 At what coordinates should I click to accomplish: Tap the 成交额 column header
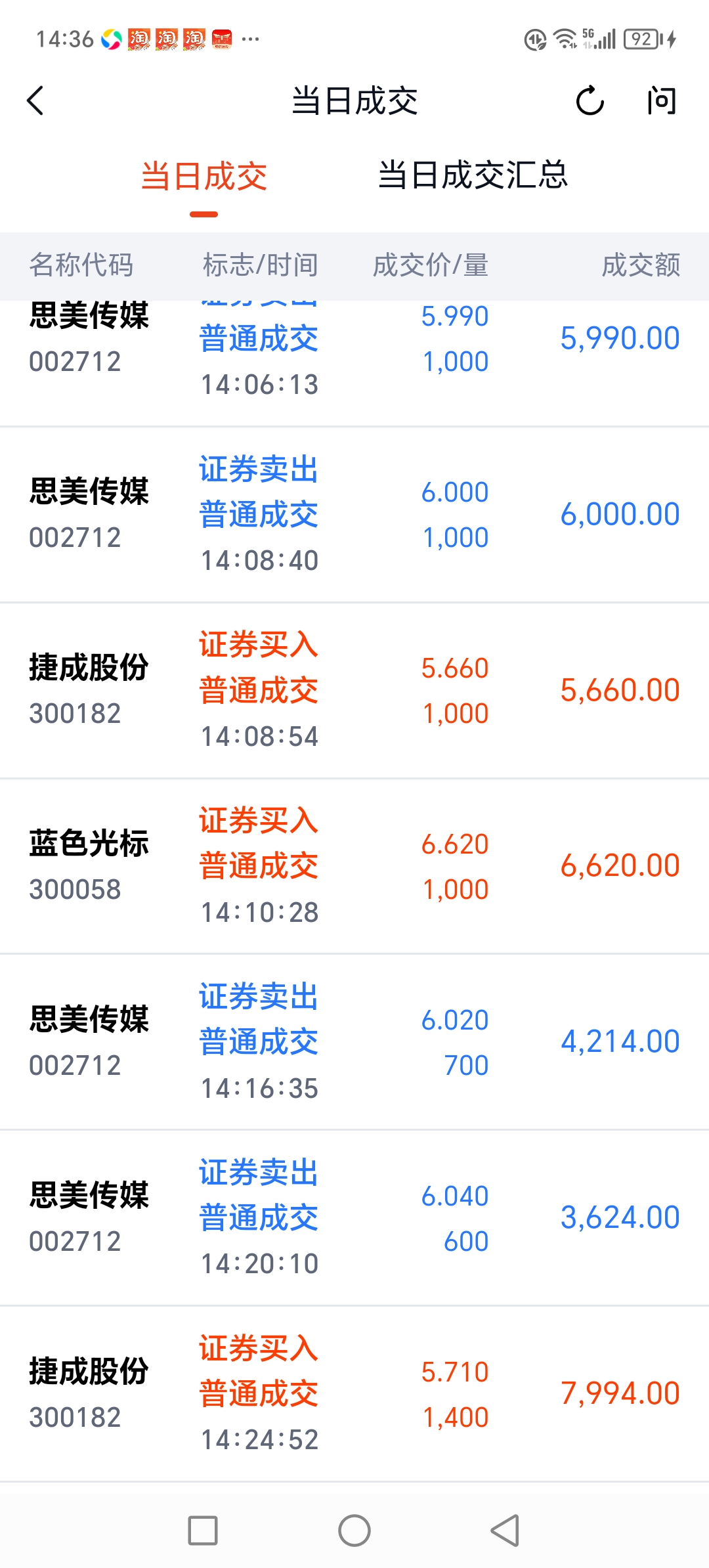641,265
